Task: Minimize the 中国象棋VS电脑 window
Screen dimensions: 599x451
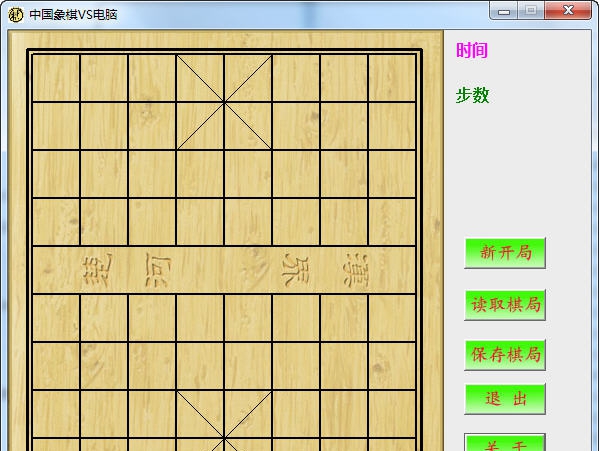Action: (504, 11)
